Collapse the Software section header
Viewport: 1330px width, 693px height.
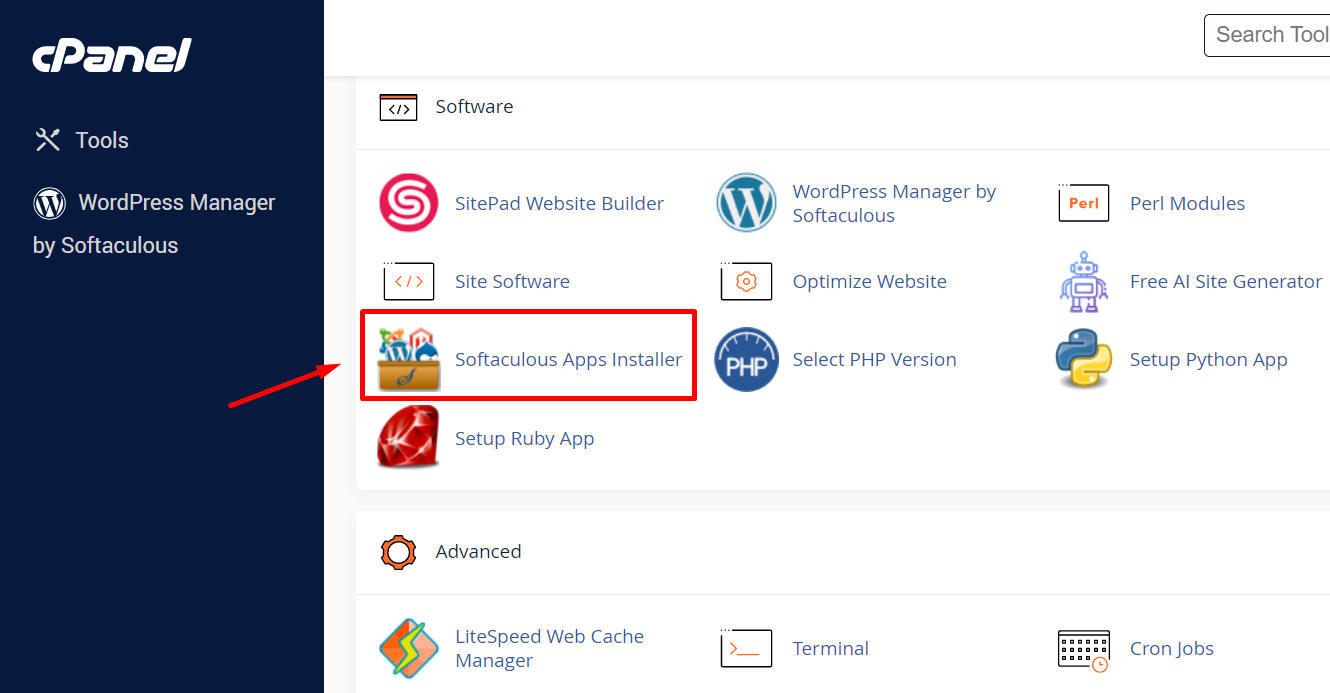point(843,107)
